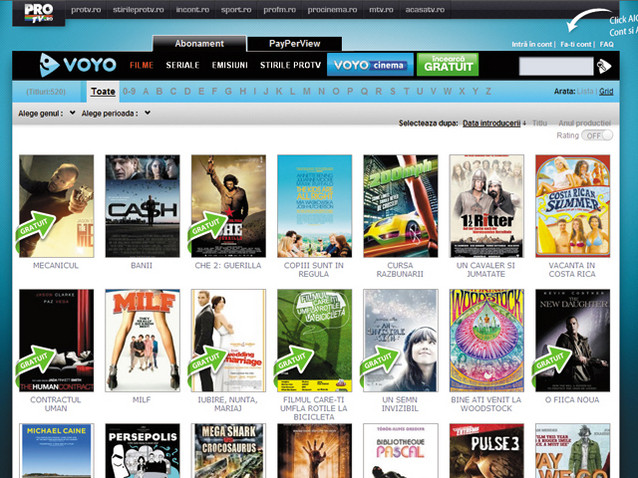Expand the Alege genul dropdown

click(x=46, y=113)
